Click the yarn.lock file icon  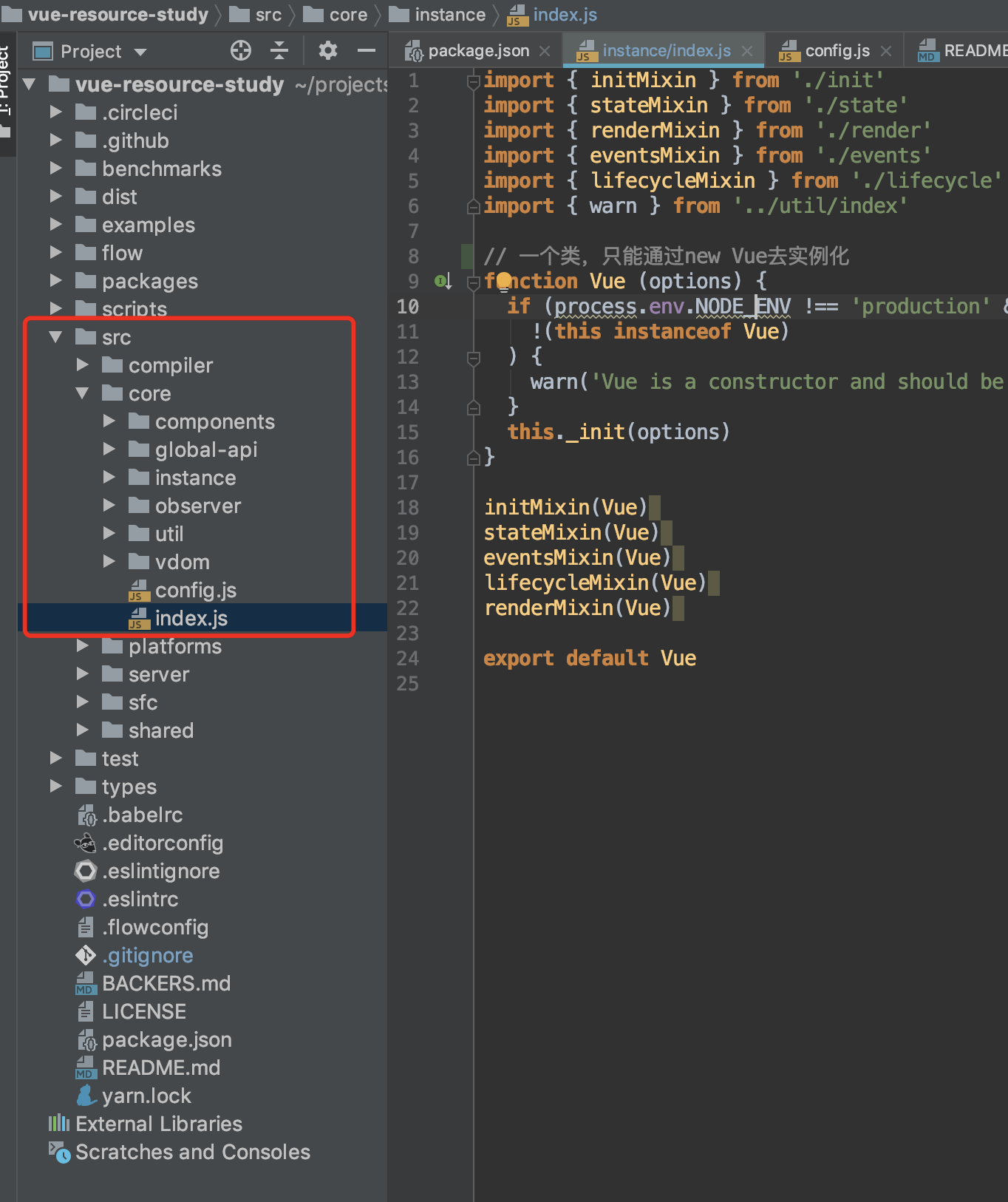[x=86, y=1096]
